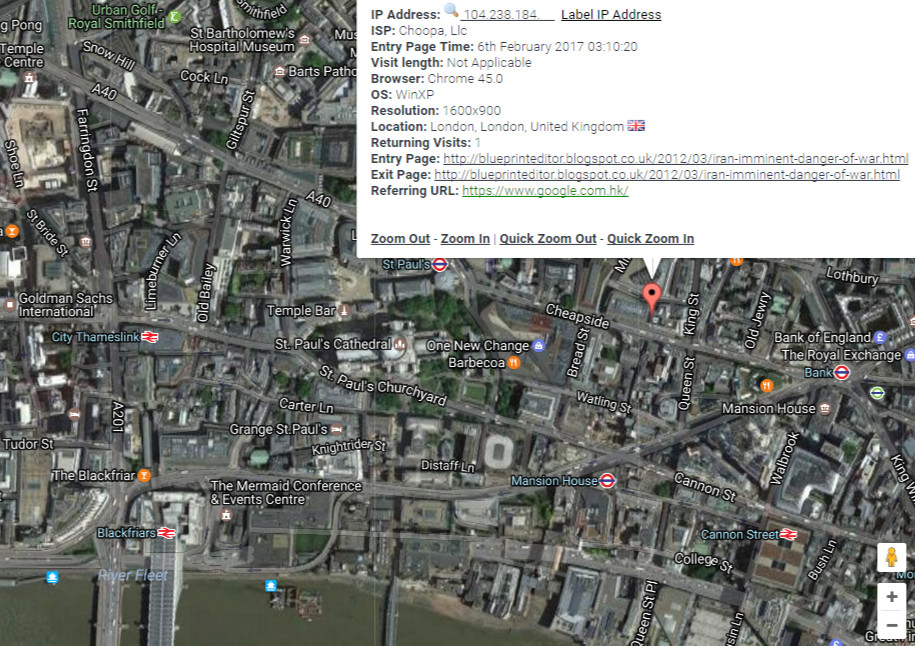Click the St. Paul's Churchyard street label
The image size is (915, 646).
pyautogui.click(x=383, y=385)
